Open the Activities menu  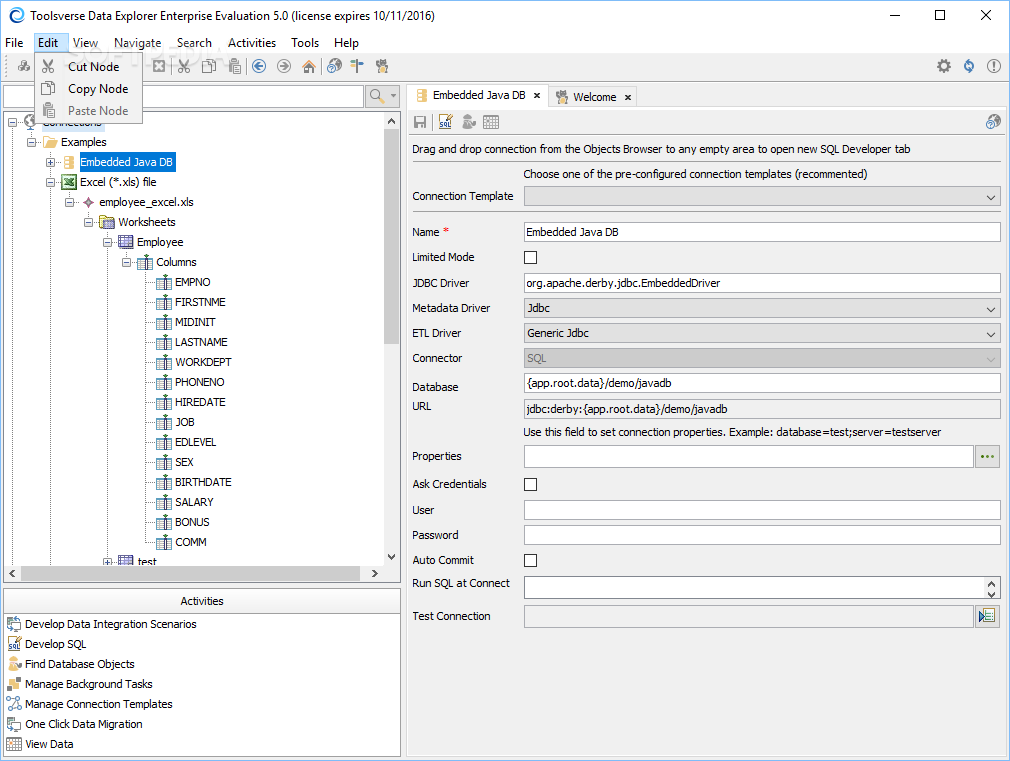pos(252,43)
